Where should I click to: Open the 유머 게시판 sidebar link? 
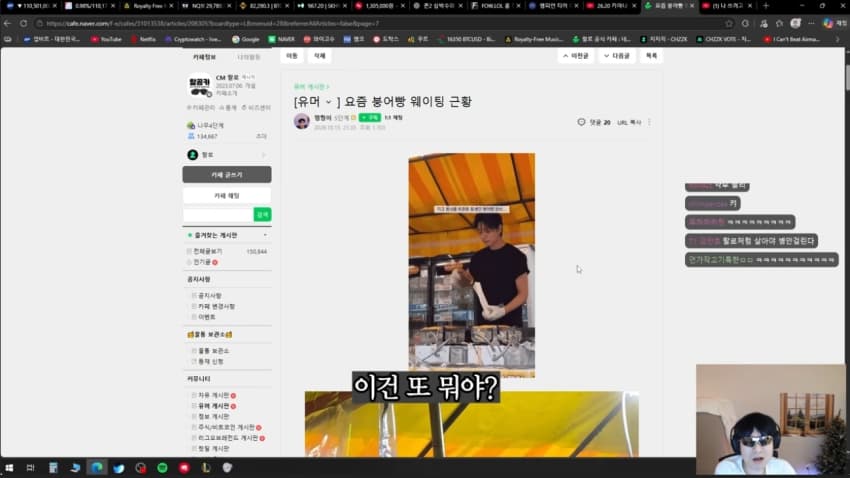click(213, 406)
